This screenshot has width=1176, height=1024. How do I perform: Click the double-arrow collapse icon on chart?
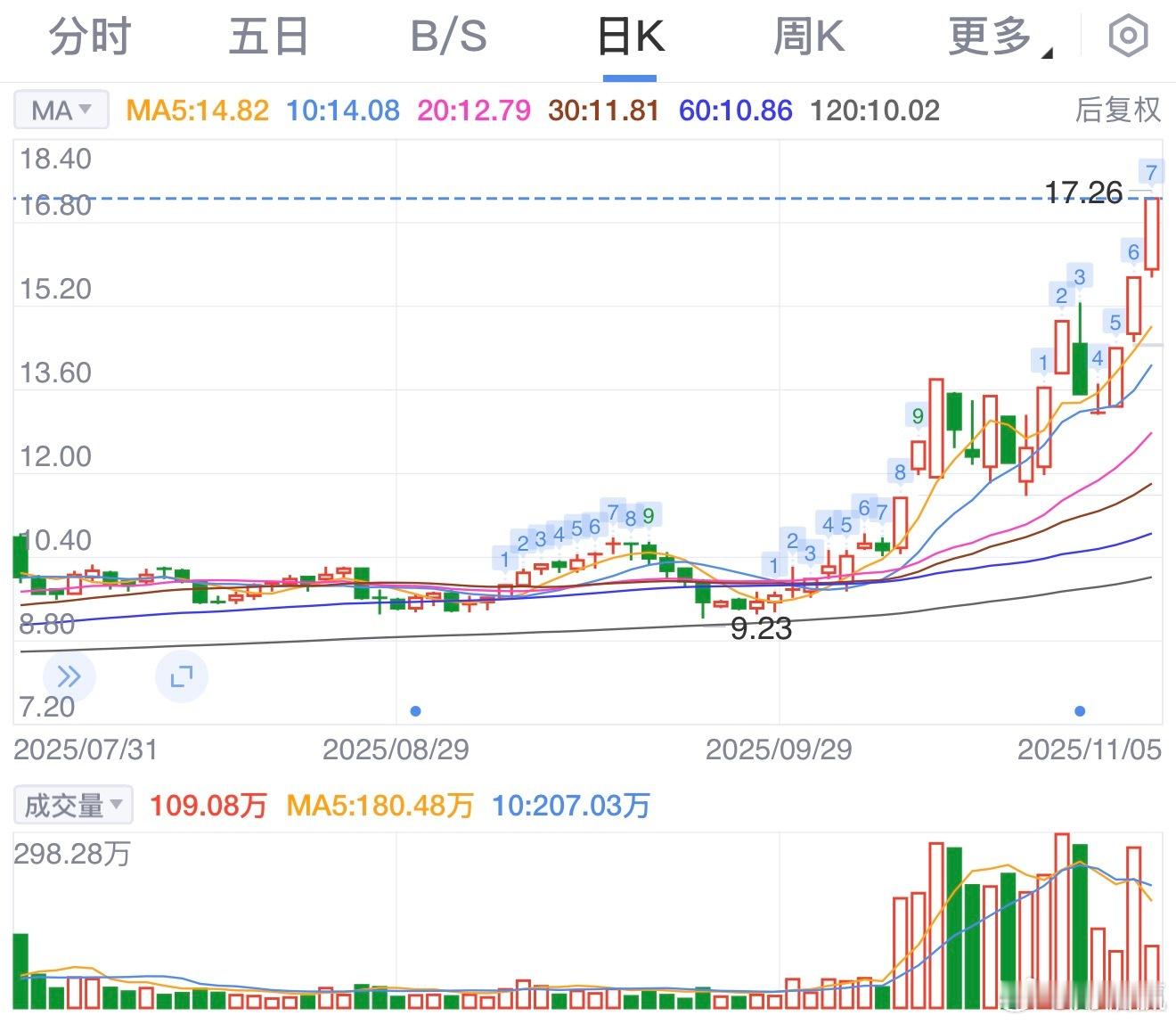click(69, 676)
